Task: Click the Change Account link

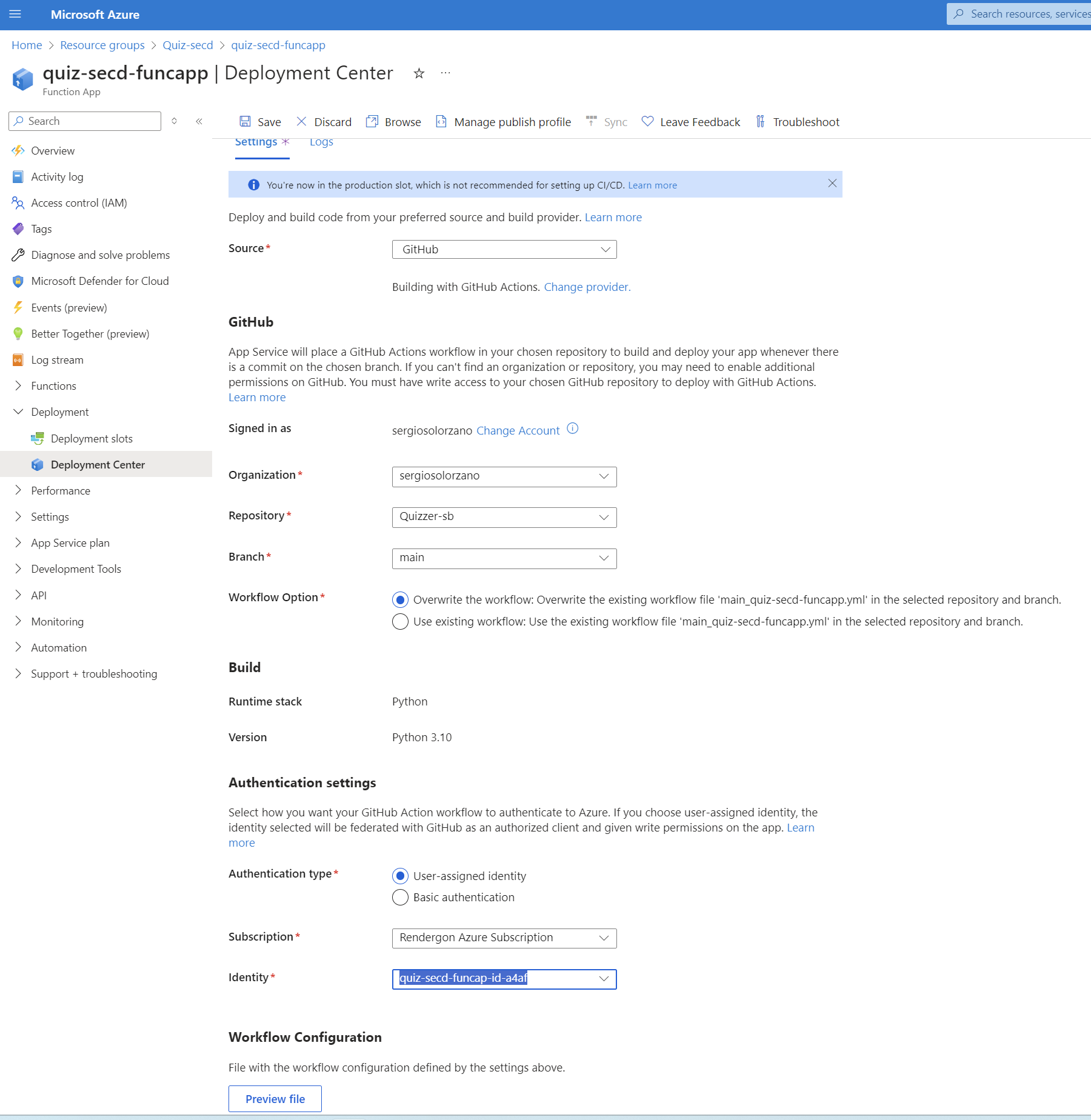Action: pyautogui.click(x=518, y=431)
